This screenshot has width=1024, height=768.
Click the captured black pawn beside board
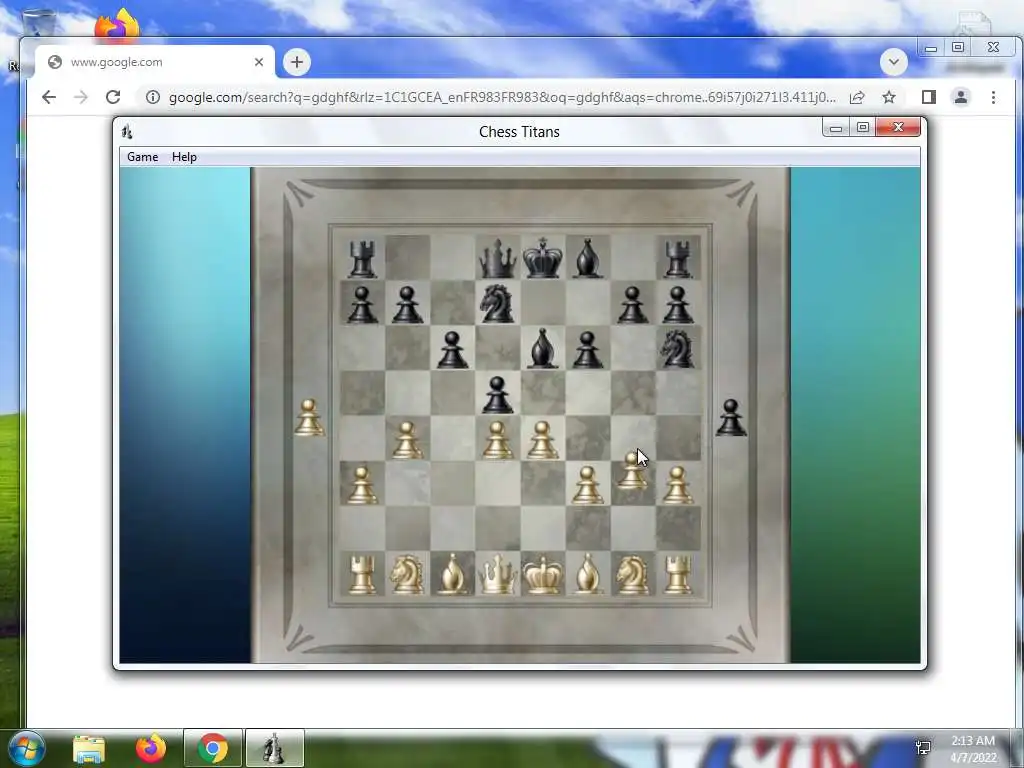click(x=731, y=417)
